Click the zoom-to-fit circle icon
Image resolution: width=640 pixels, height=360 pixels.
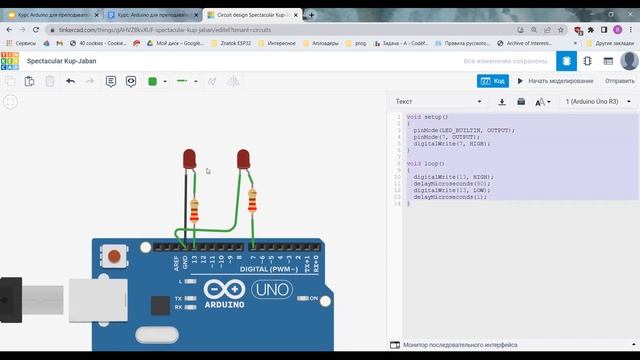tap(11, 101)
